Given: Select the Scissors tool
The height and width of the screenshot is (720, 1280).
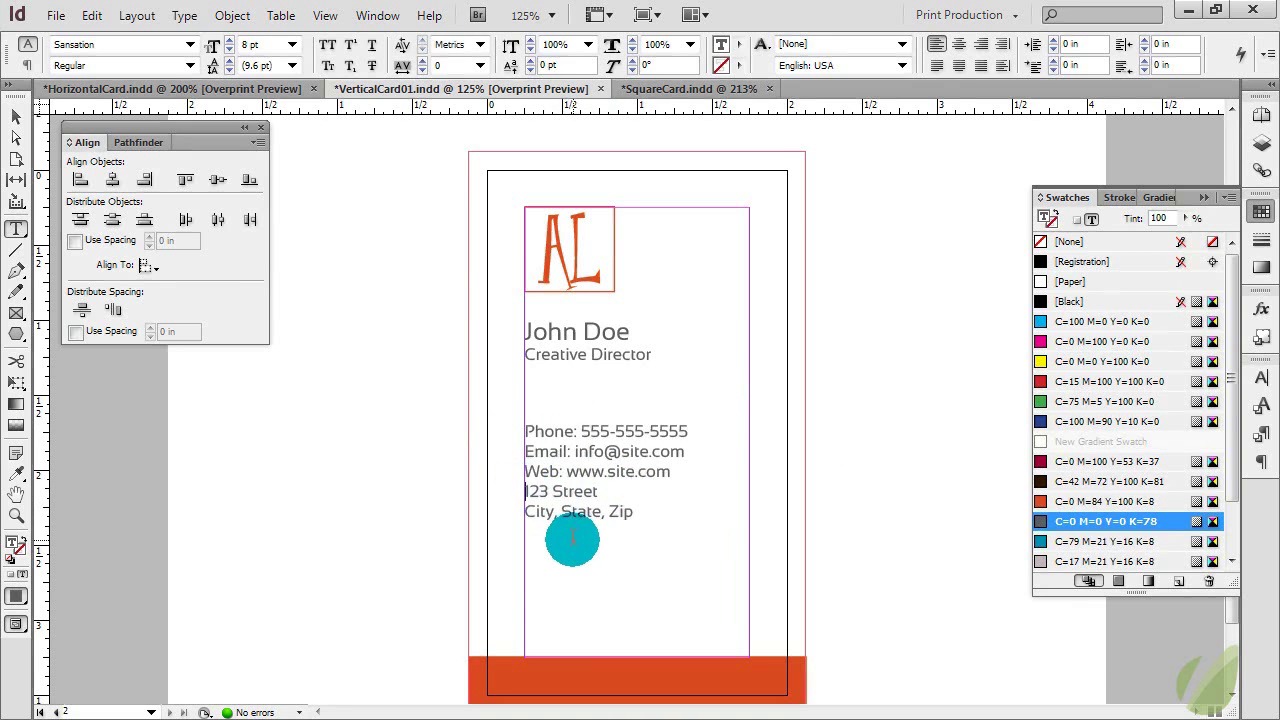Looking at the screenshot, I should (x=16, y=361).
